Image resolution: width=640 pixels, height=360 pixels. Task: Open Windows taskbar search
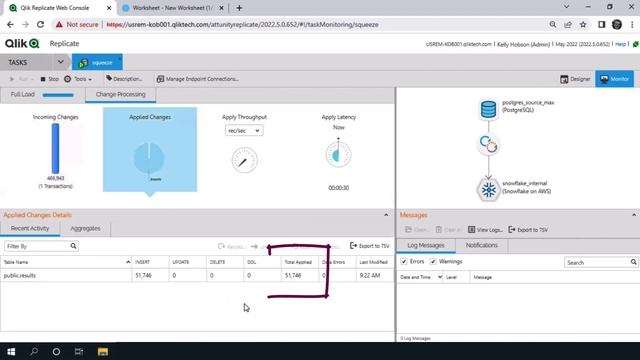click(x=34, y=351)
